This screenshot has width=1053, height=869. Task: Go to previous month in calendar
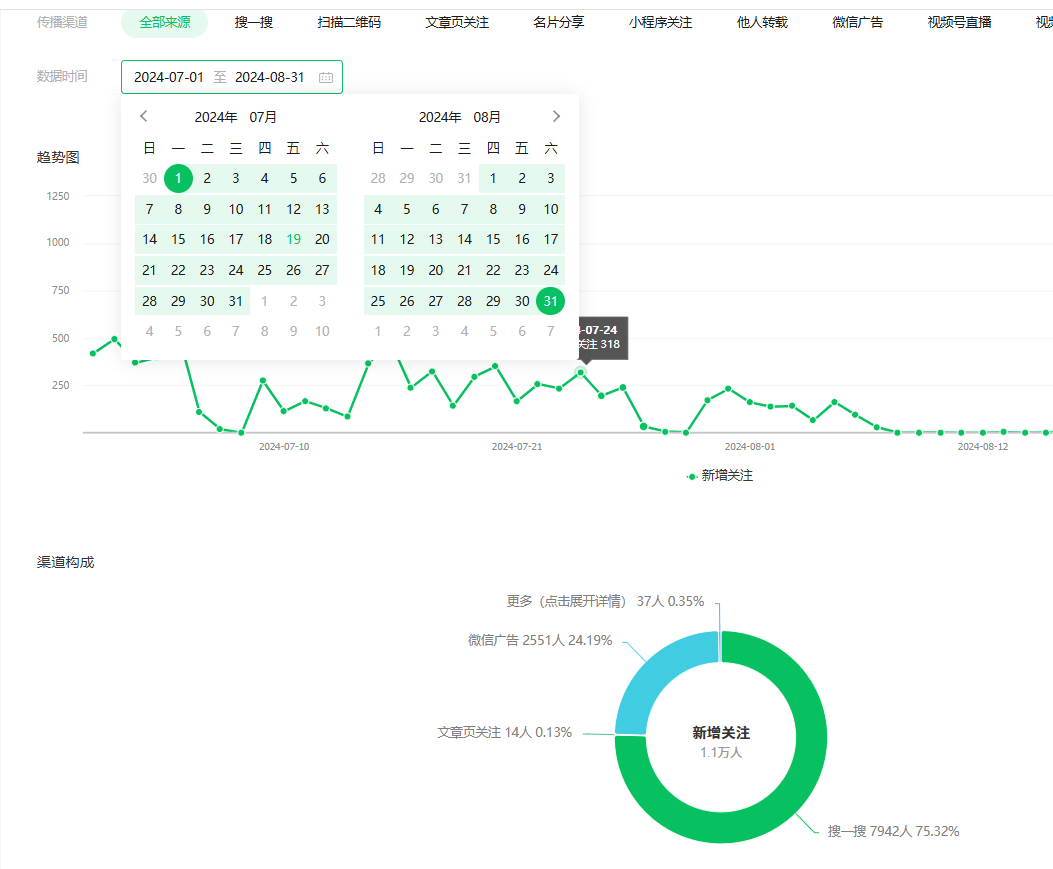click(x=144, y=116)
